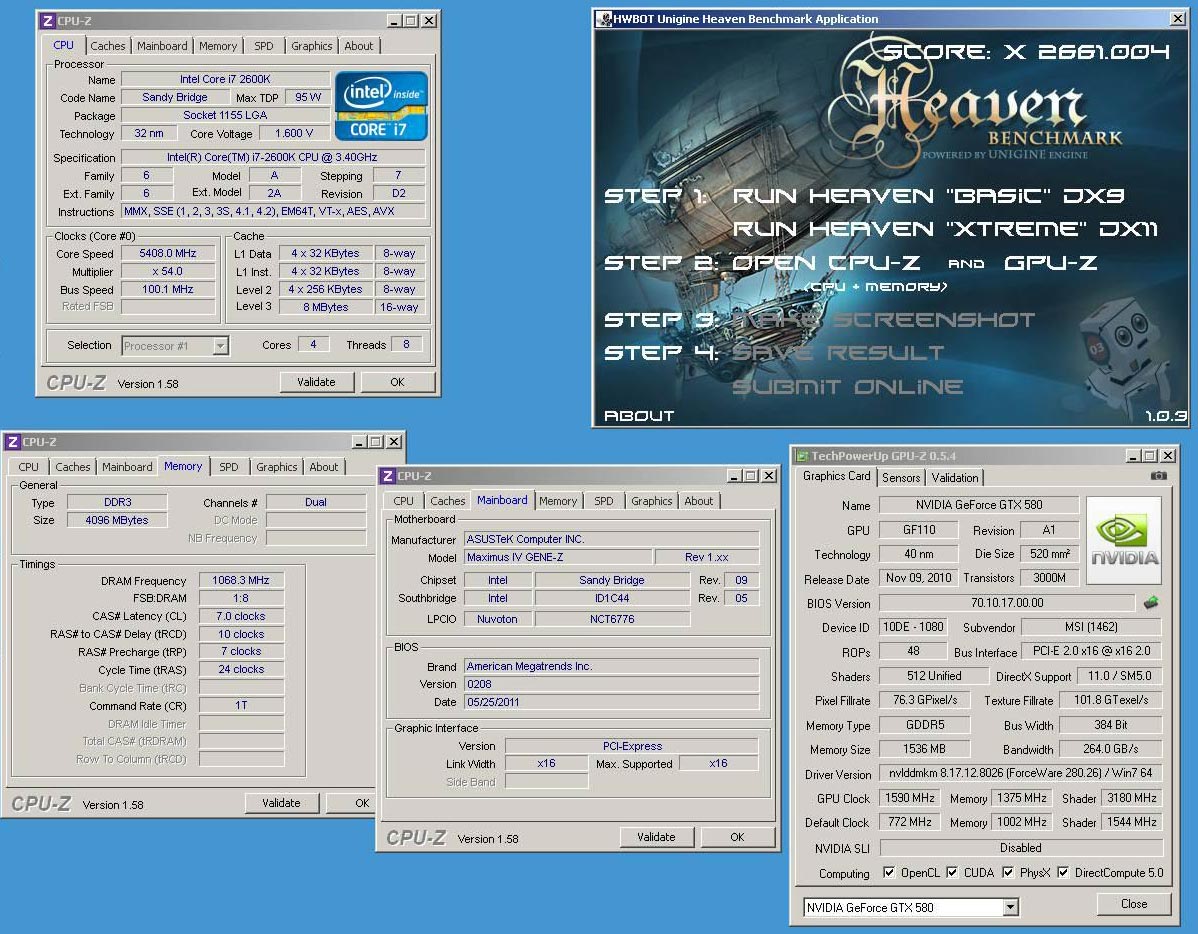Image resolution: width=1198 pixels, height=934 pixels.
Task: Expand the Processor #1 selection dropdown
Action: tap(220, 346)
